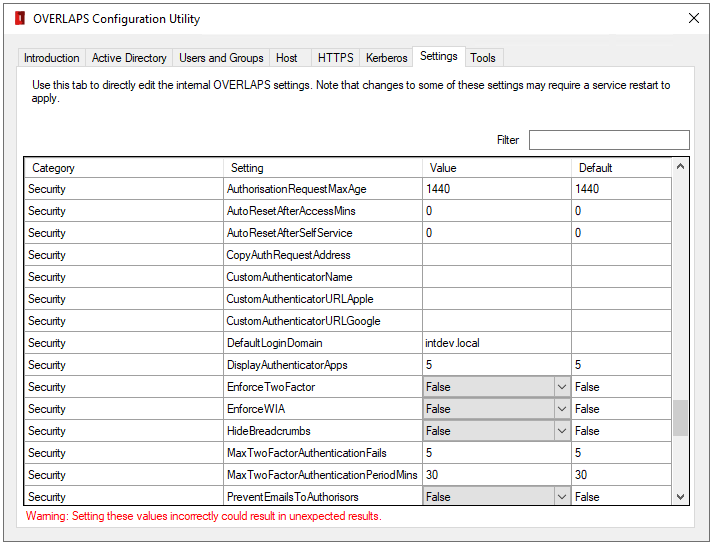Sort by the Setting column header
This screenshot has height=544, width=713.
click(x=323, y=168)
